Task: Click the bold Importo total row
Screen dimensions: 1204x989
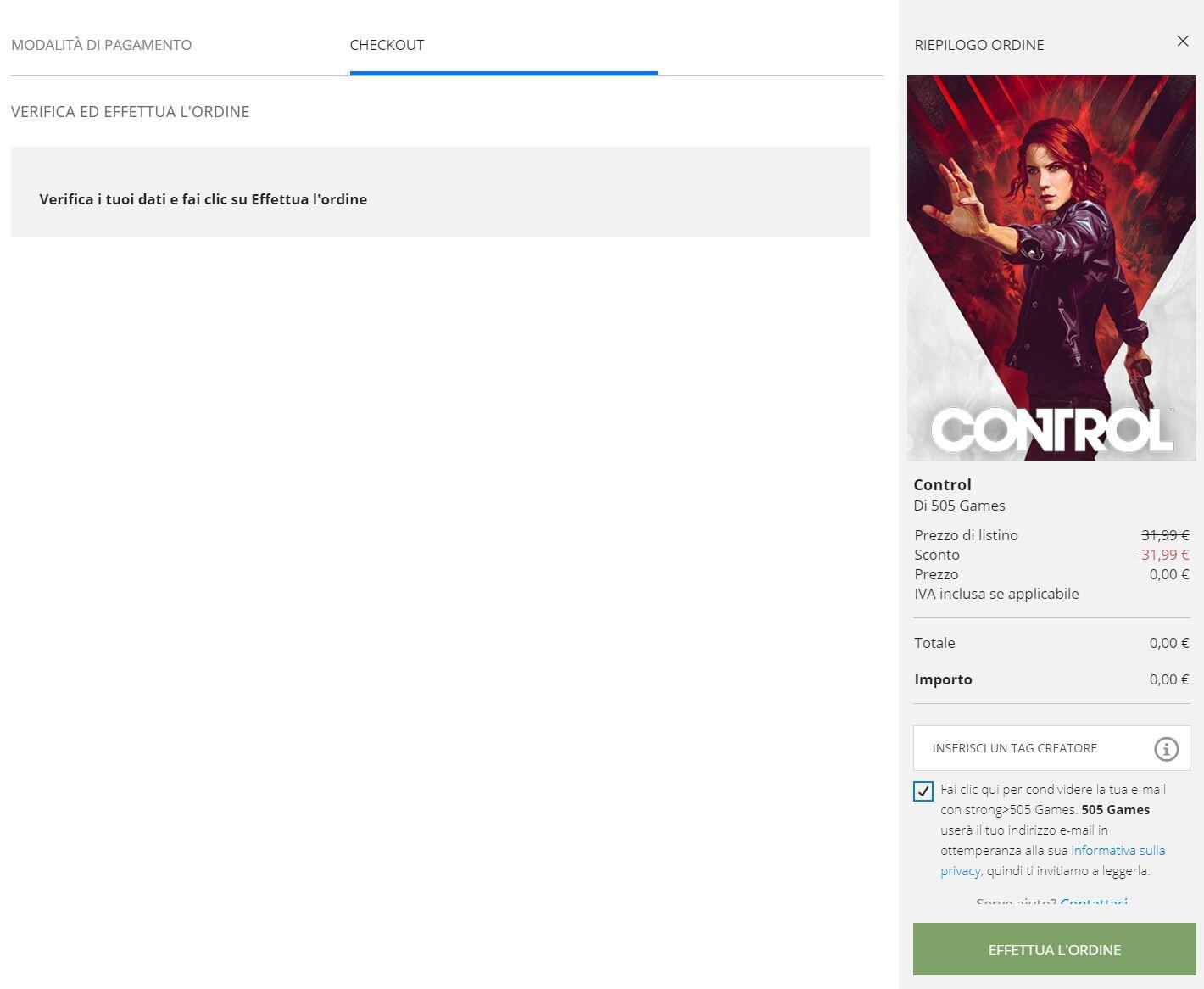Action: tap(1051, 679)
